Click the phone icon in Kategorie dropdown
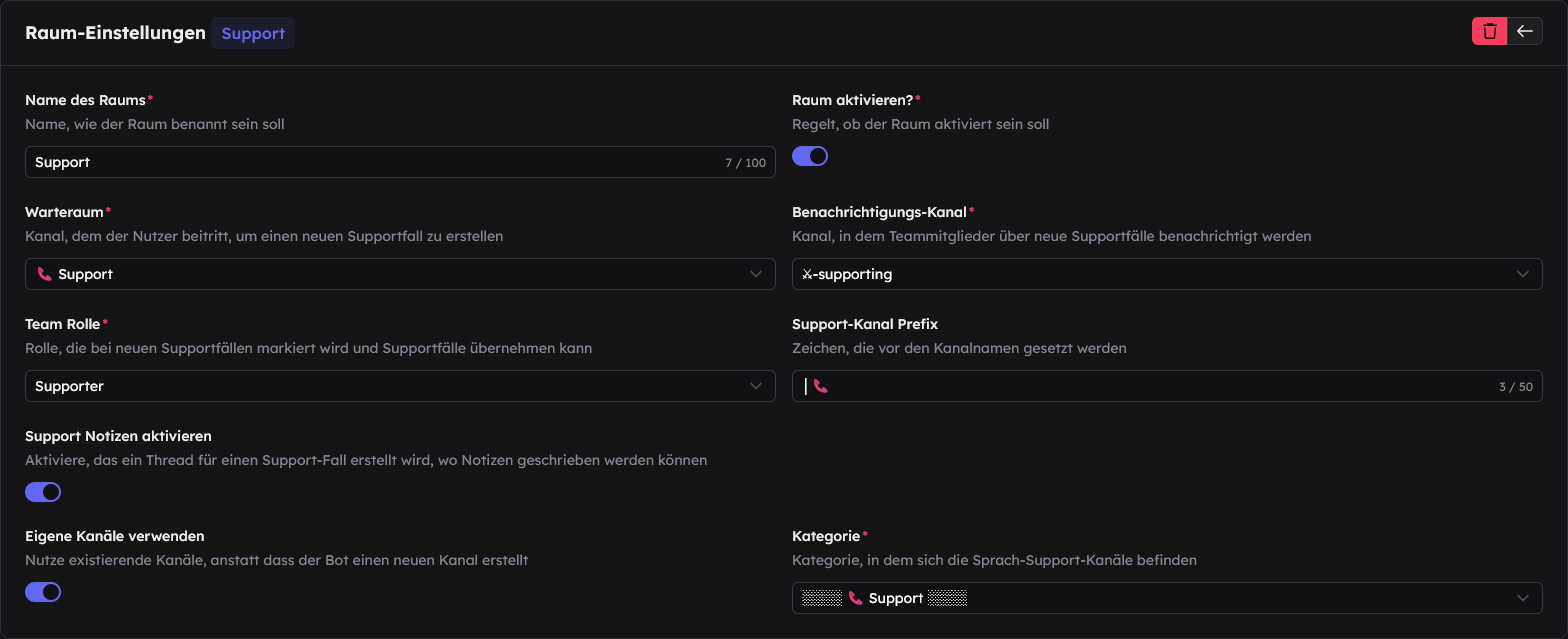This screenshot has height=639, width=1568. [855, 598]
